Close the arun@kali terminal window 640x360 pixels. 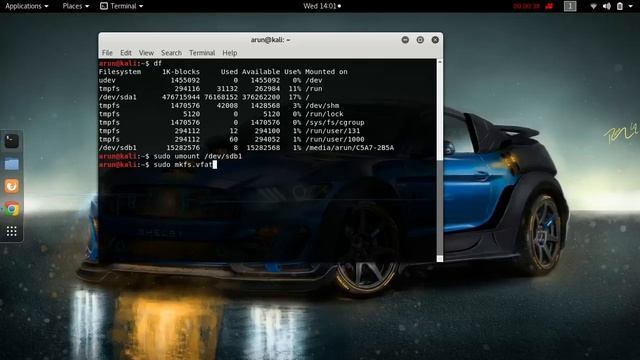pyautogui.click(x=435, y=40)
